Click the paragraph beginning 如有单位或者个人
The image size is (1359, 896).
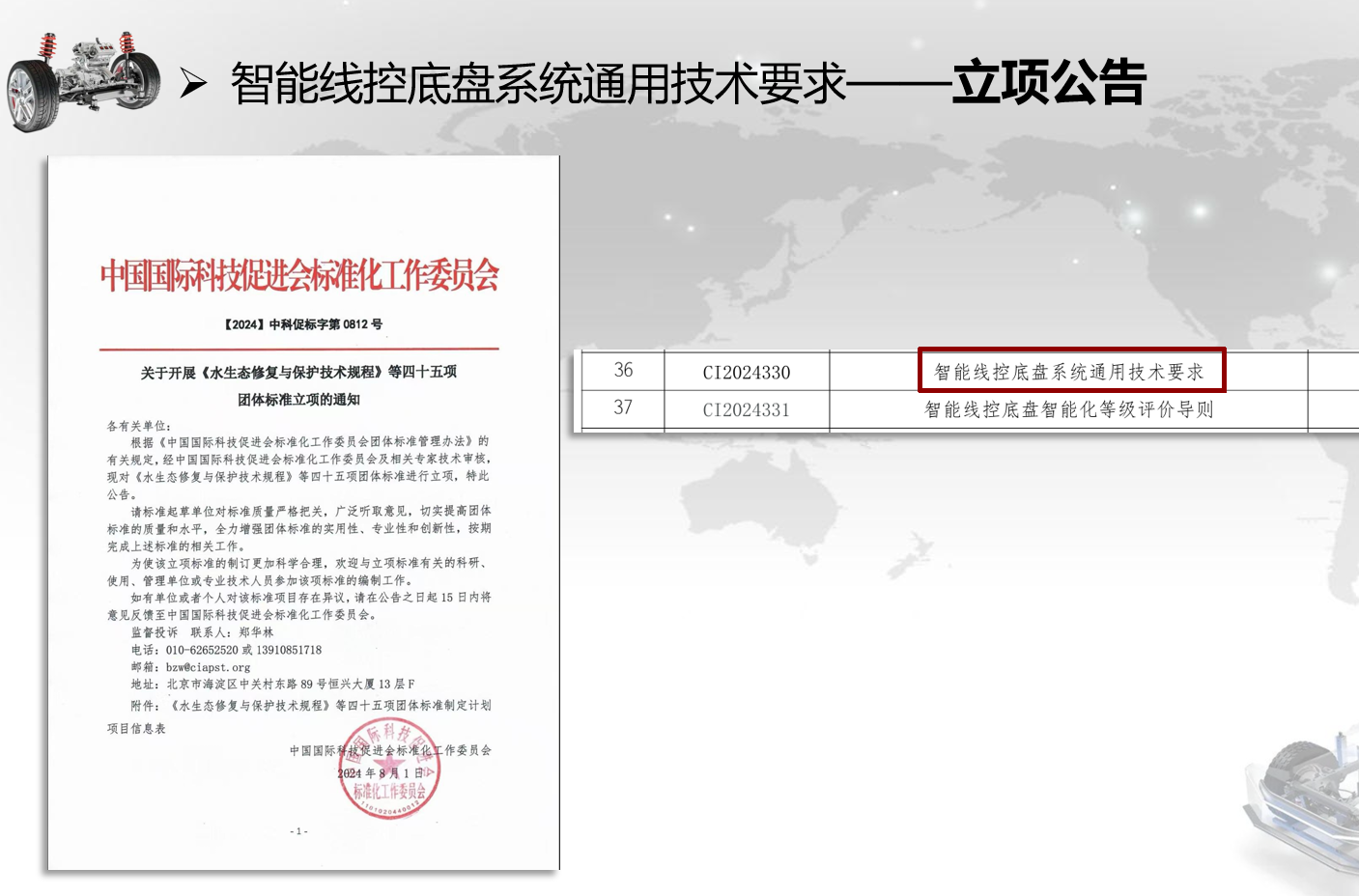click(x=299, y=606)
